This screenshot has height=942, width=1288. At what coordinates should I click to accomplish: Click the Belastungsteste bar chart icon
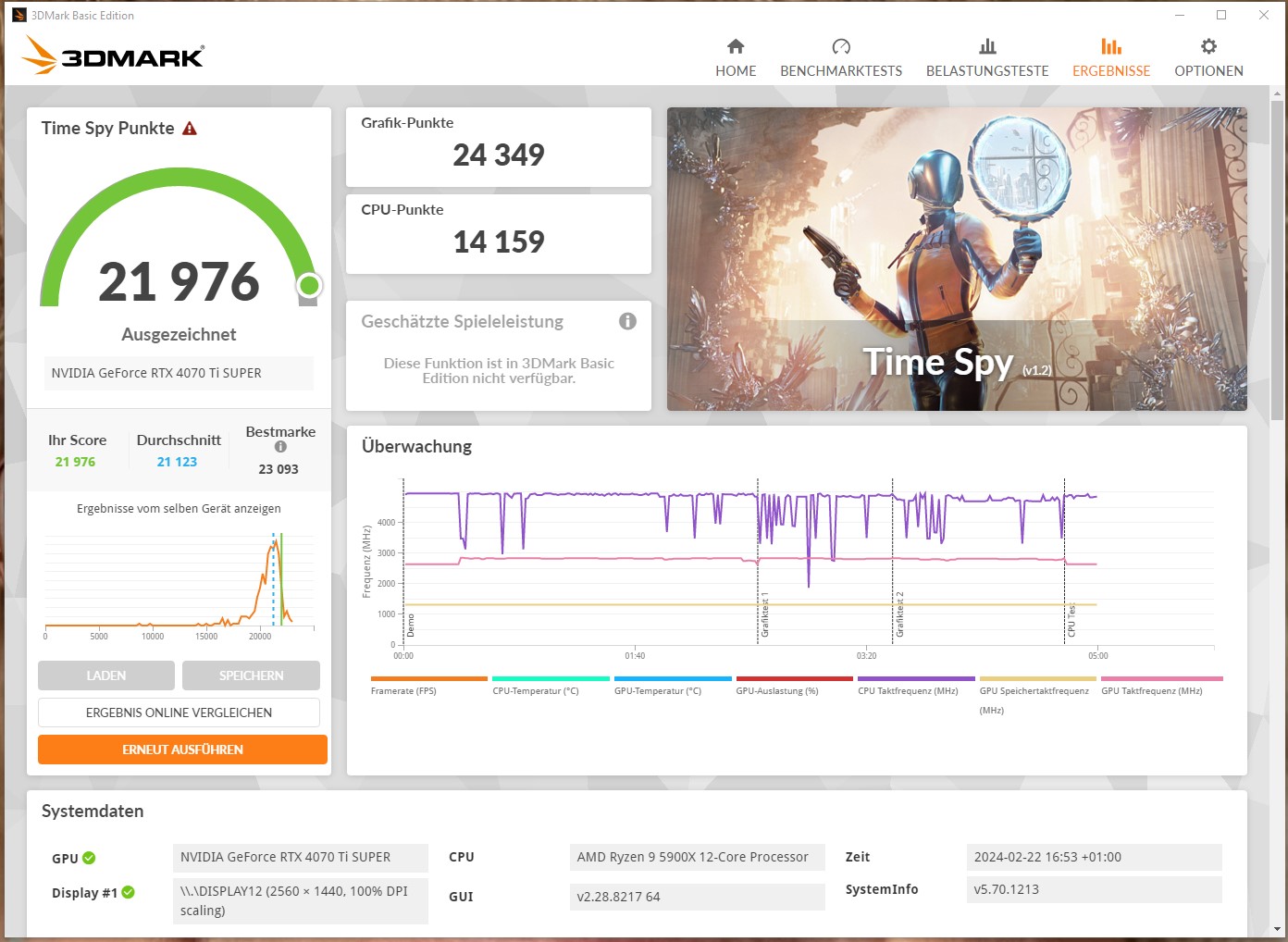click(x=987, y=46)
